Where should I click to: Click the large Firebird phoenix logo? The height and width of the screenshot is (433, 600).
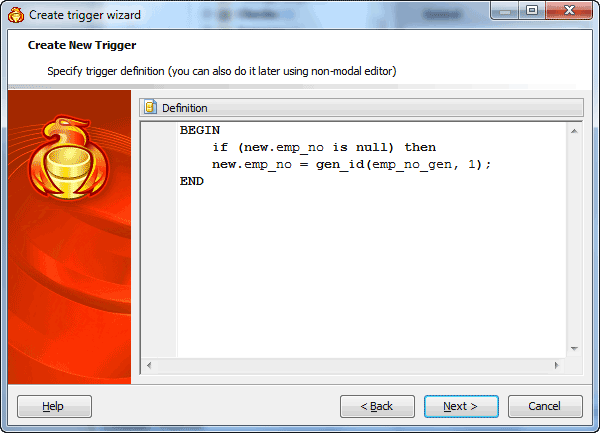pyautogui.click(x=68, y=158)
